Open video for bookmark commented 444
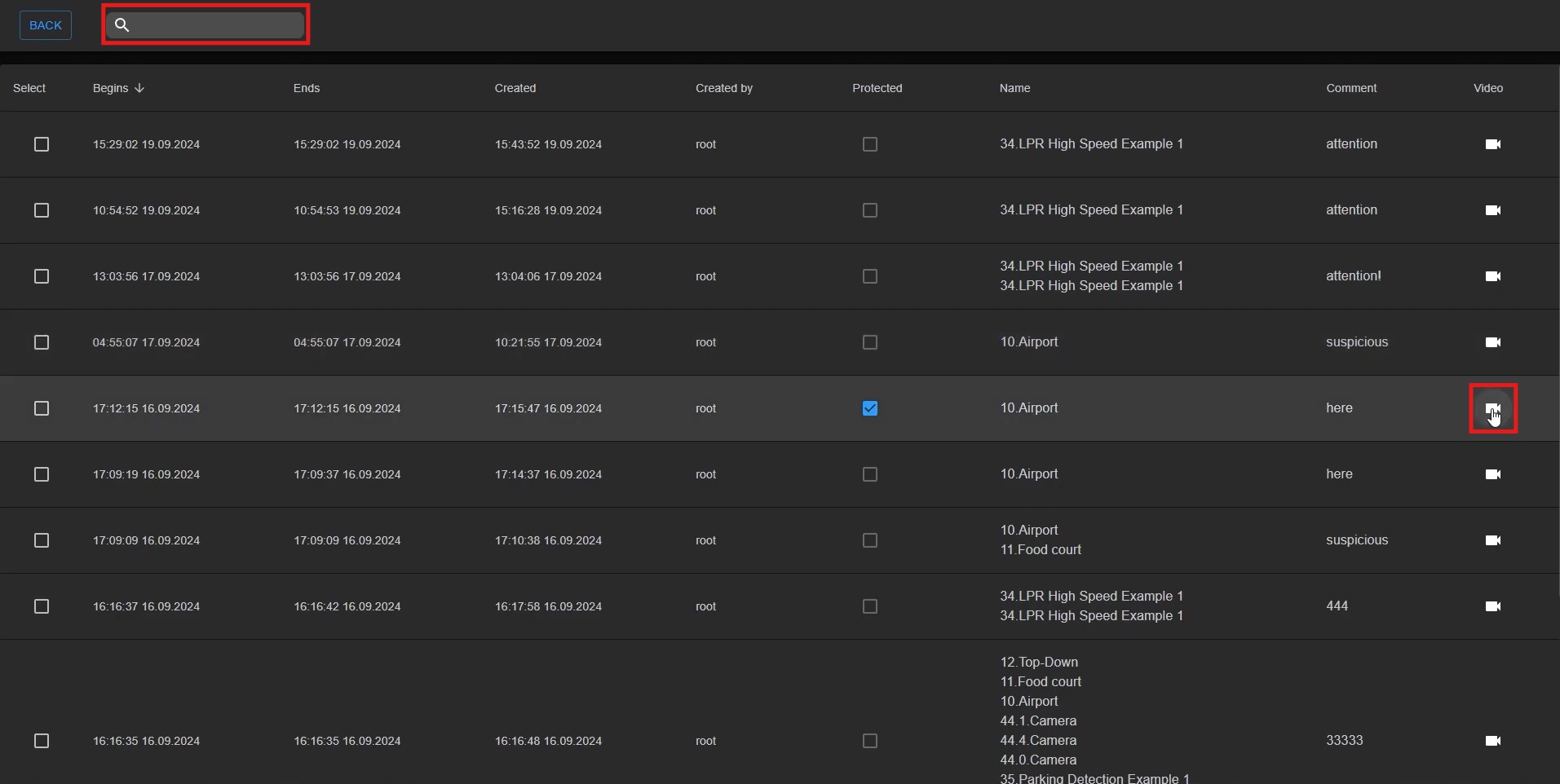Image resolution: width=1560 pixels, height=784 pixels. pos(1492,606)
